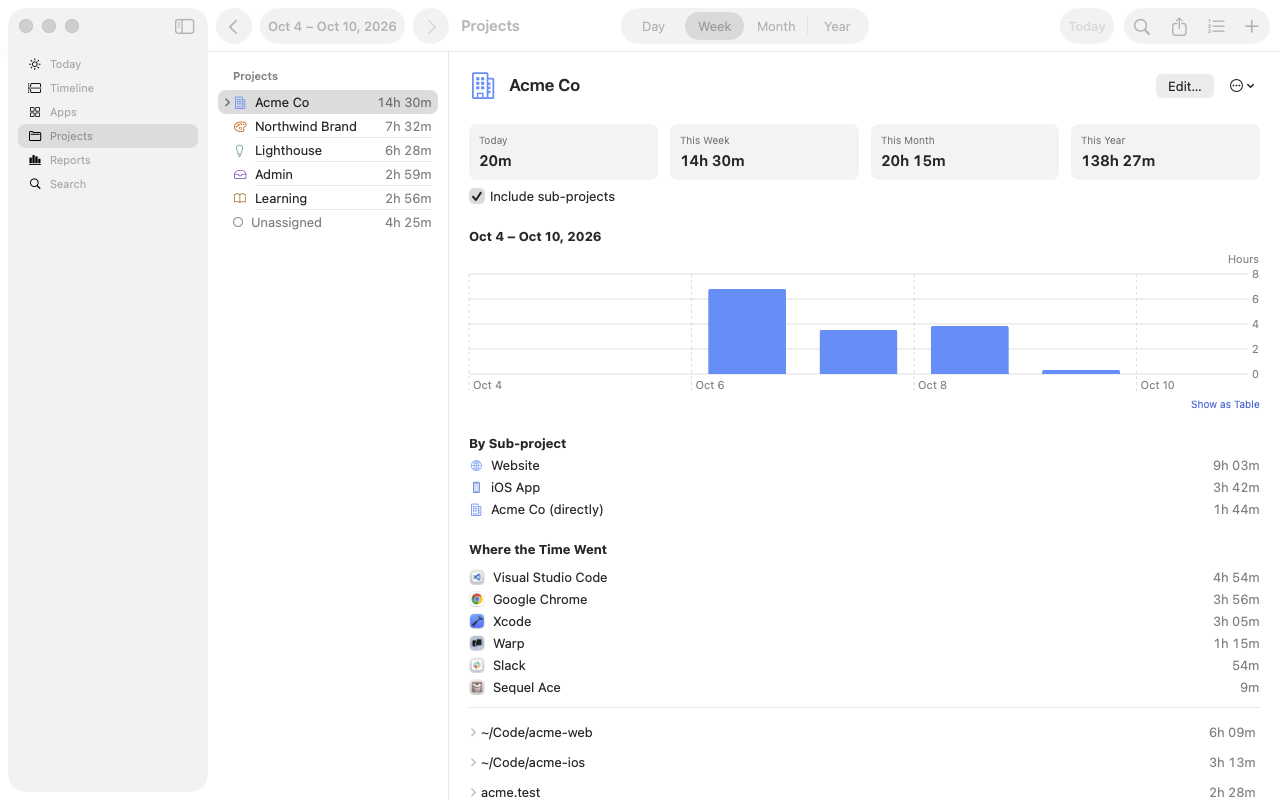Open Reports in the sidebar
This screenshot has height=800, width=1280.
click(x=108, y=160)
